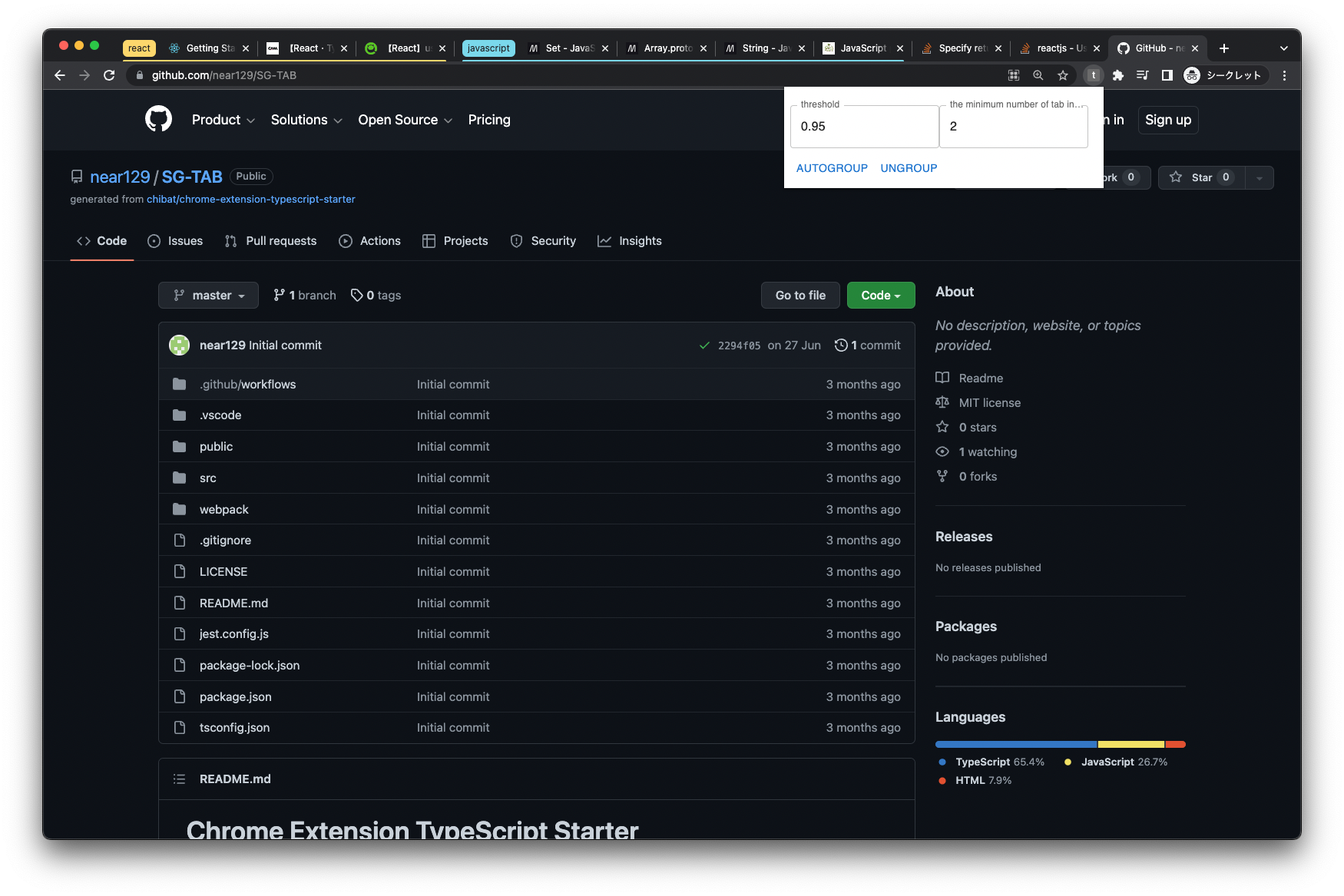Screen dimensions: 1344x896
Task: Expand the Open Source header menu
Action: [x=405, y=120]
